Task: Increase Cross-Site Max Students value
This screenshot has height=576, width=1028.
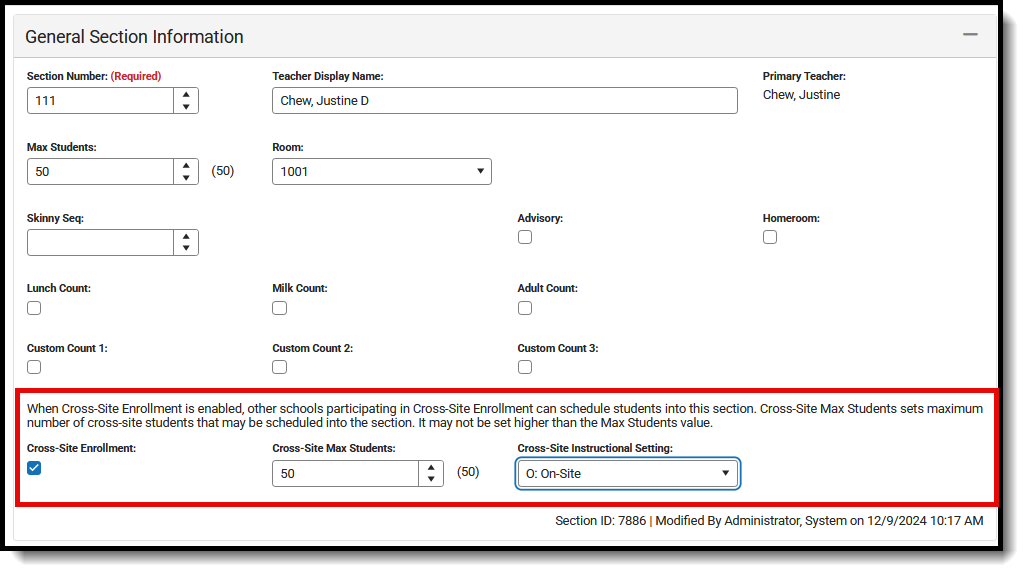Action: pos(430,467)
